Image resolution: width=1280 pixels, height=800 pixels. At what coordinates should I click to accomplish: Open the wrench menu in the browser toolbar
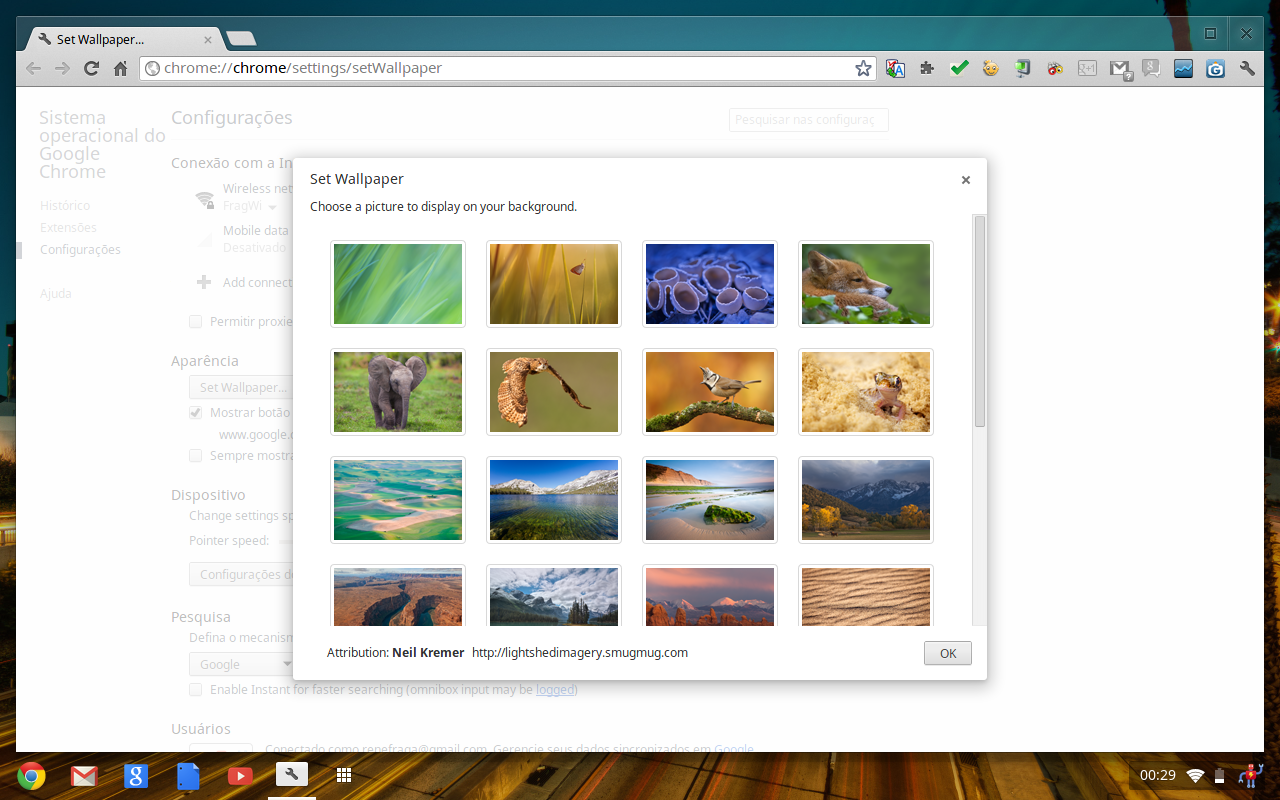(x=1247, y=69)
